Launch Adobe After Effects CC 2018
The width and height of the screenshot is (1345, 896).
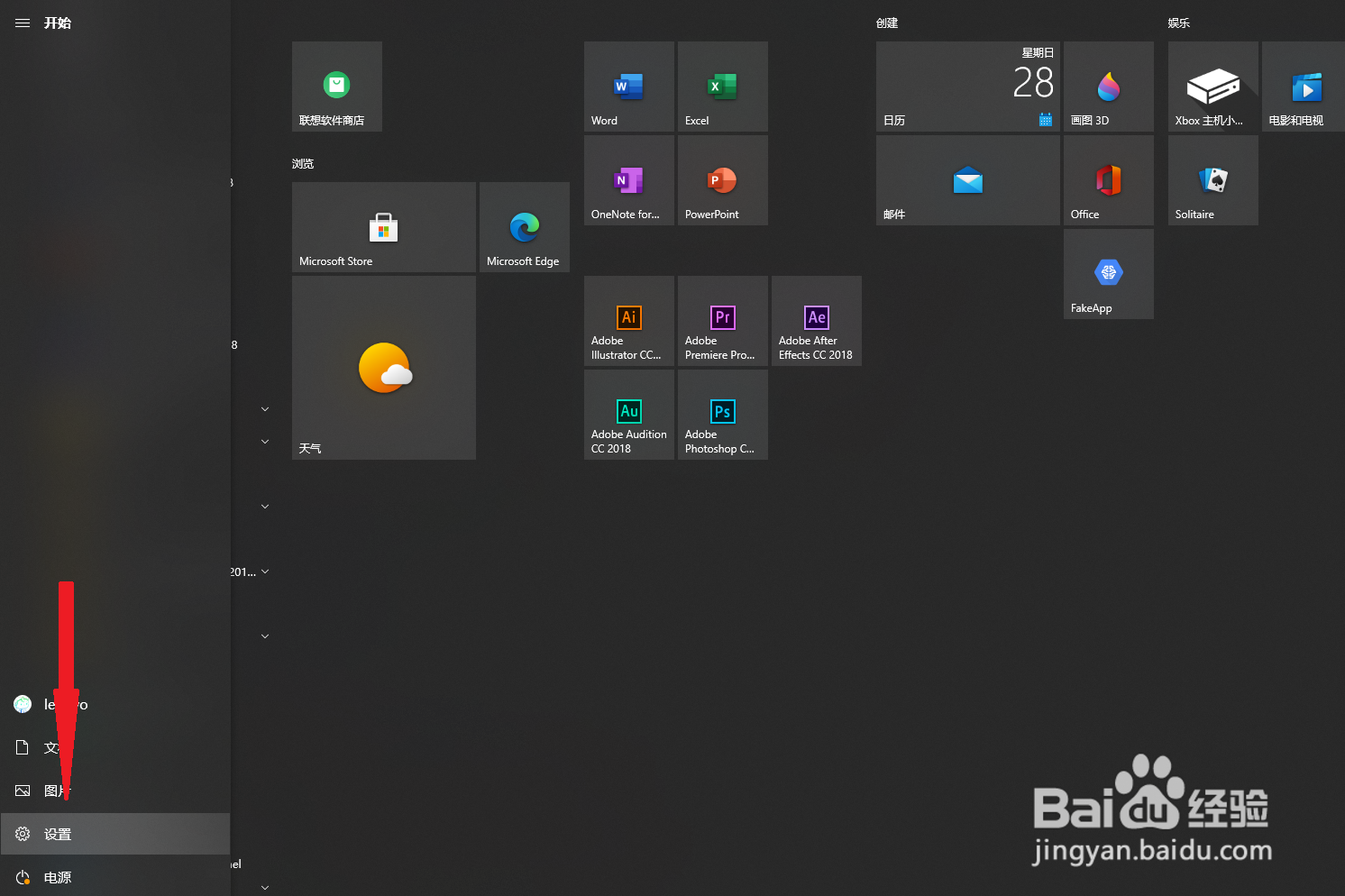coord(817,321)
